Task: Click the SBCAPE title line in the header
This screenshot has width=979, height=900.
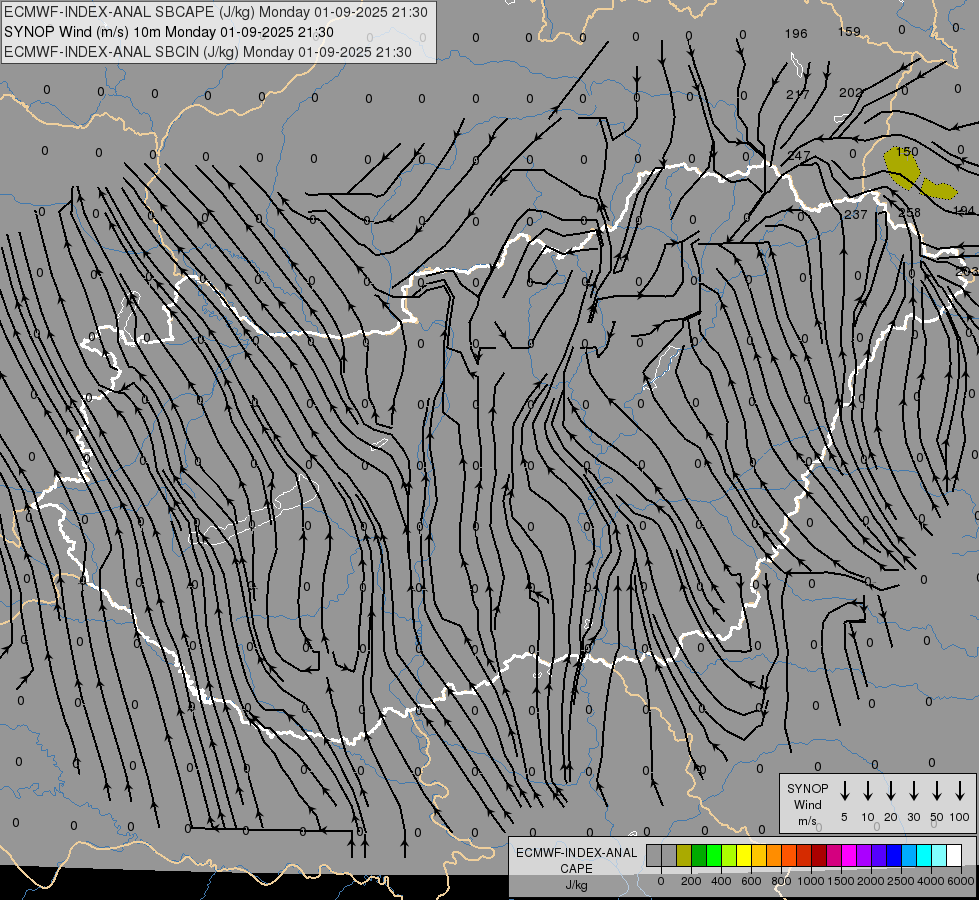Action: point(216,12)
